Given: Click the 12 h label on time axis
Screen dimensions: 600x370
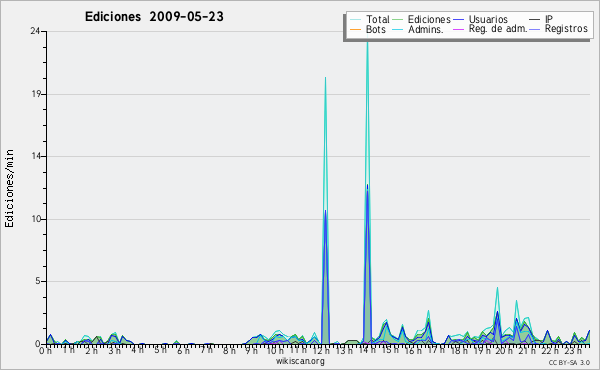Looking at the screenshot, I should [321, 350].
